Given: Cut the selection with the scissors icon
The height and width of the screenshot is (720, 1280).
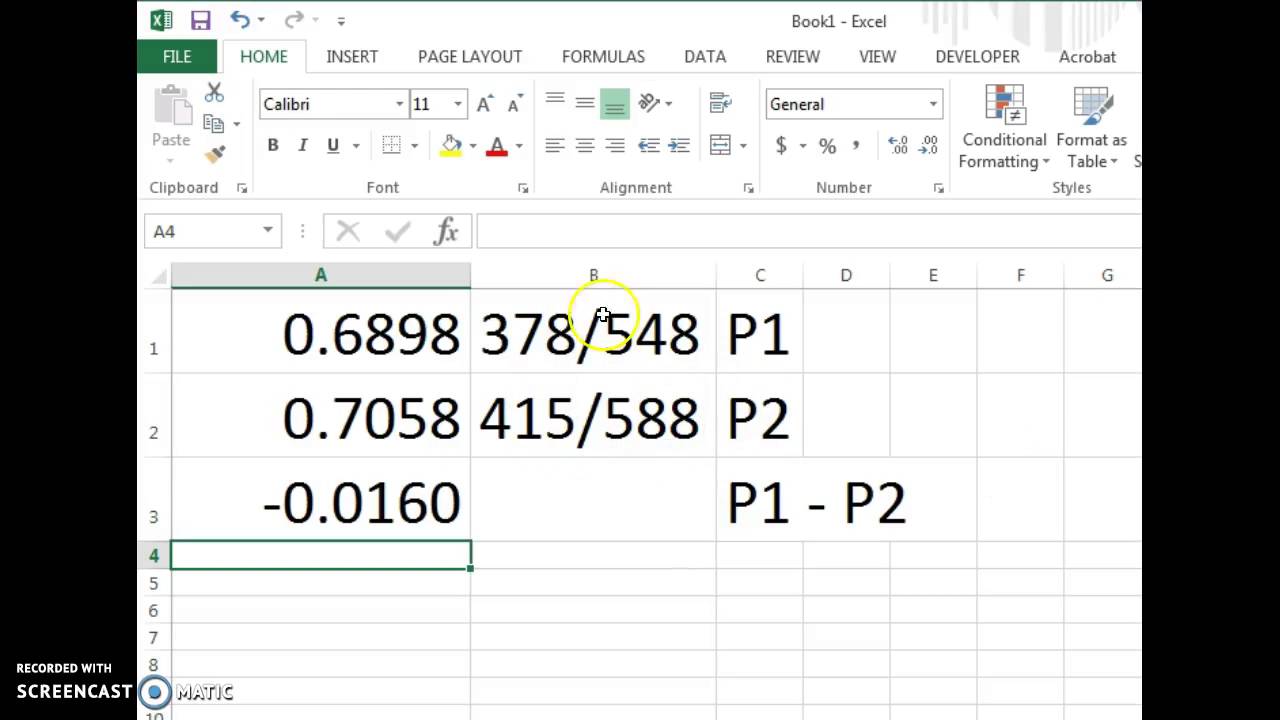Looking at the screenshot, I should click(x=214, y=93).
